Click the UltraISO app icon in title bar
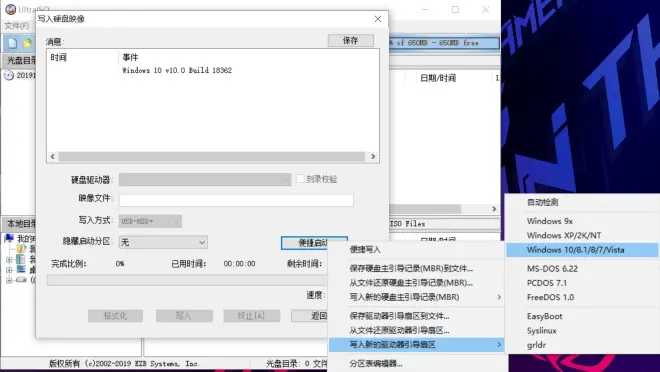 pyautogui.click(x=11, y=9)
